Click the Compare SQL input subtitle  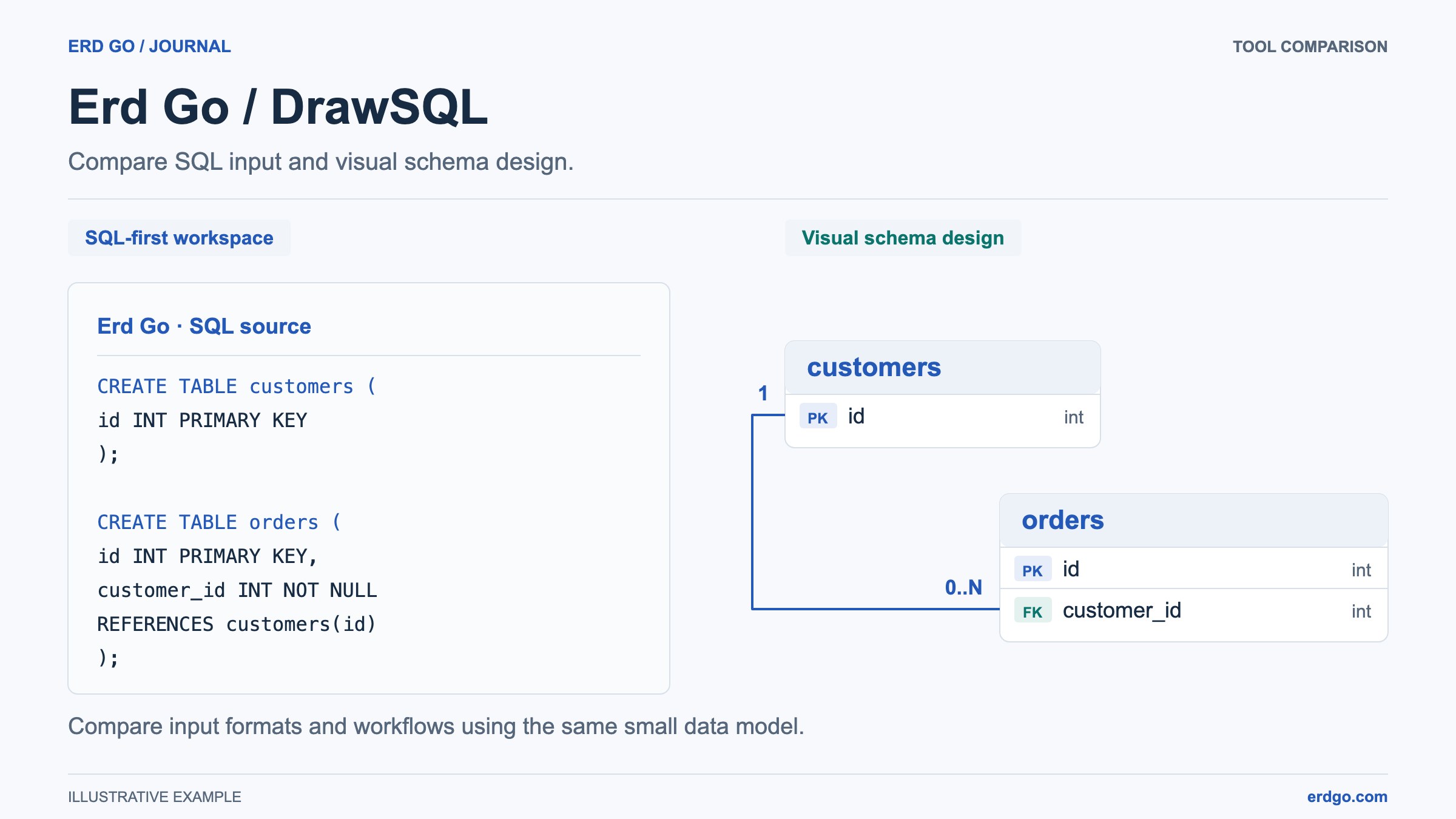(x=321, y=162)
